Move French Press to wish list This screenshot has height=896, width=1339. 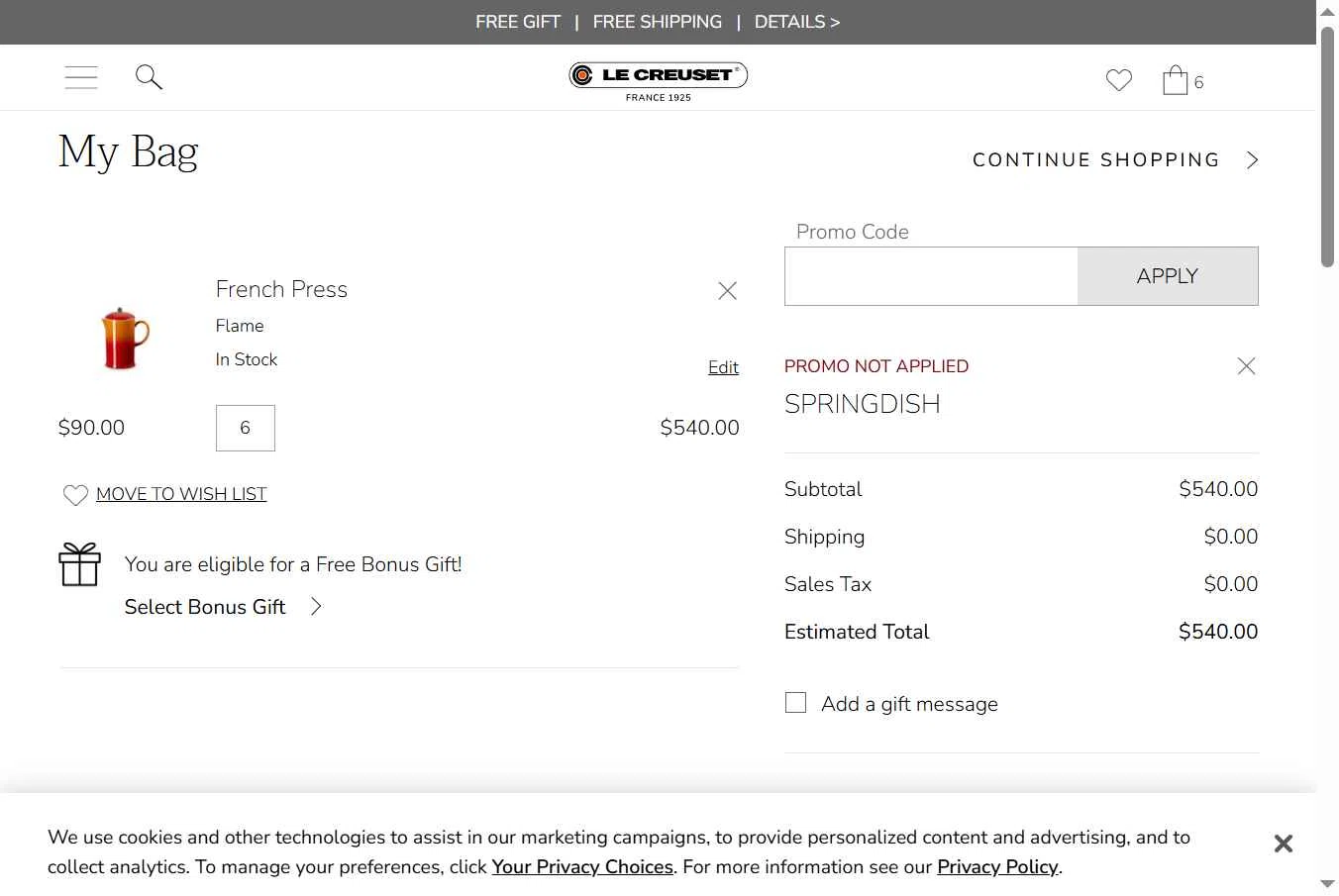(181, 494)
